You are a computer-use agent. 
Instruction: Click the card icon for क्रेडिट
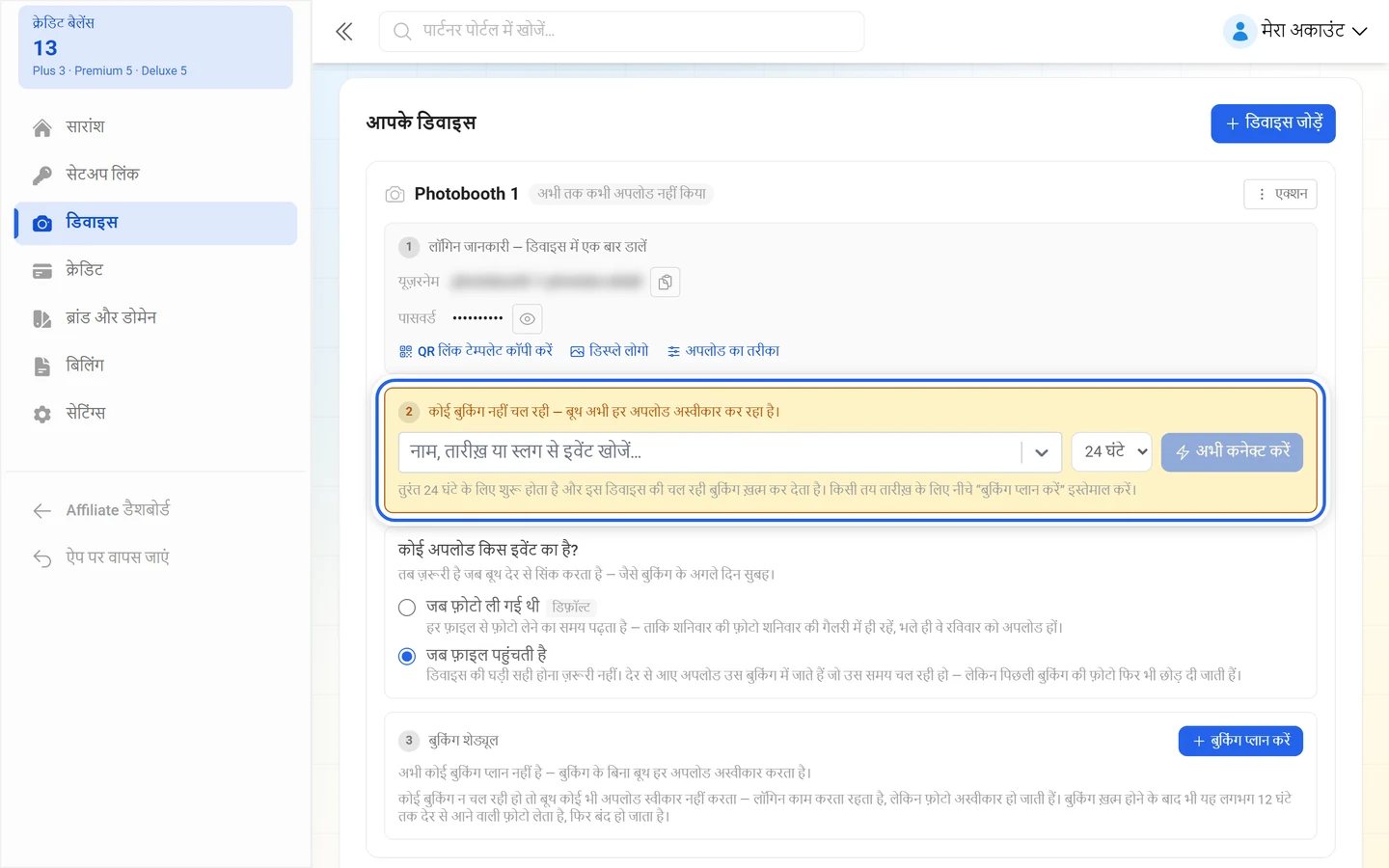tap(42, 271)
